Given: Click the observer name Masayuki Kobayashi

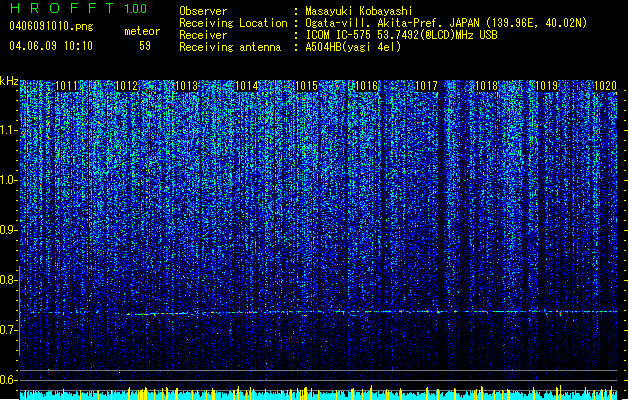Looking at the screenshot, I should point(359,11).
